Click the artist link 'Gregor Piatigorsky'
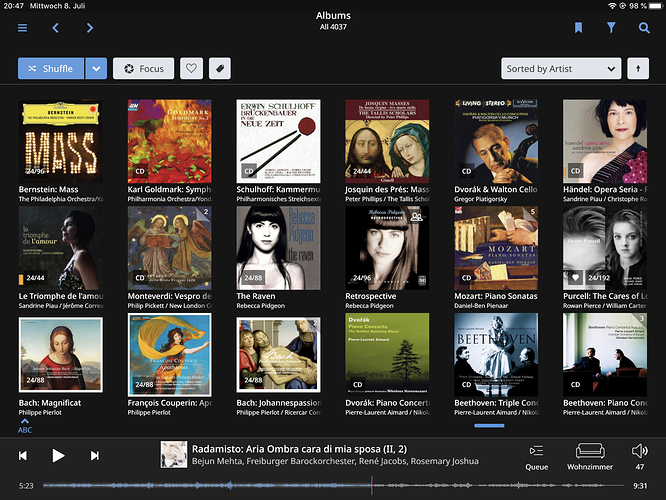Screen dimensions: 666x500 pyautogui.click(x=480, y=199)
